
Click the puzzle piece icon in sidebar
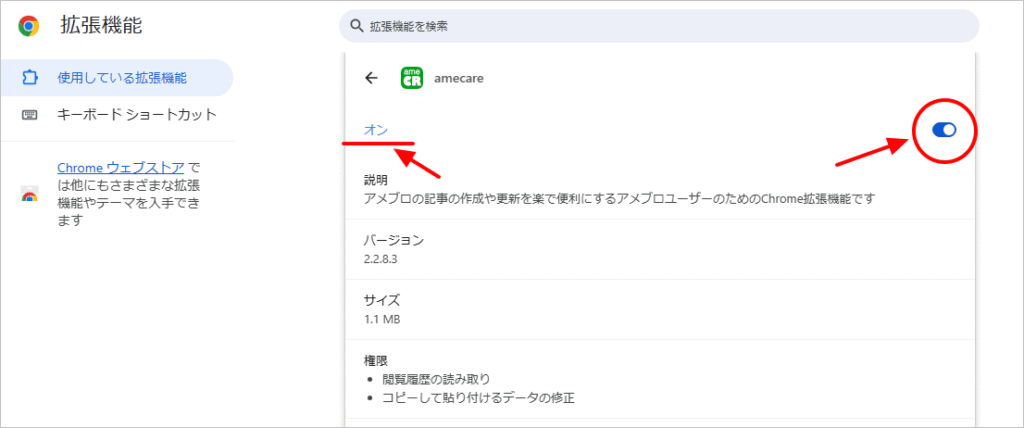29,77
